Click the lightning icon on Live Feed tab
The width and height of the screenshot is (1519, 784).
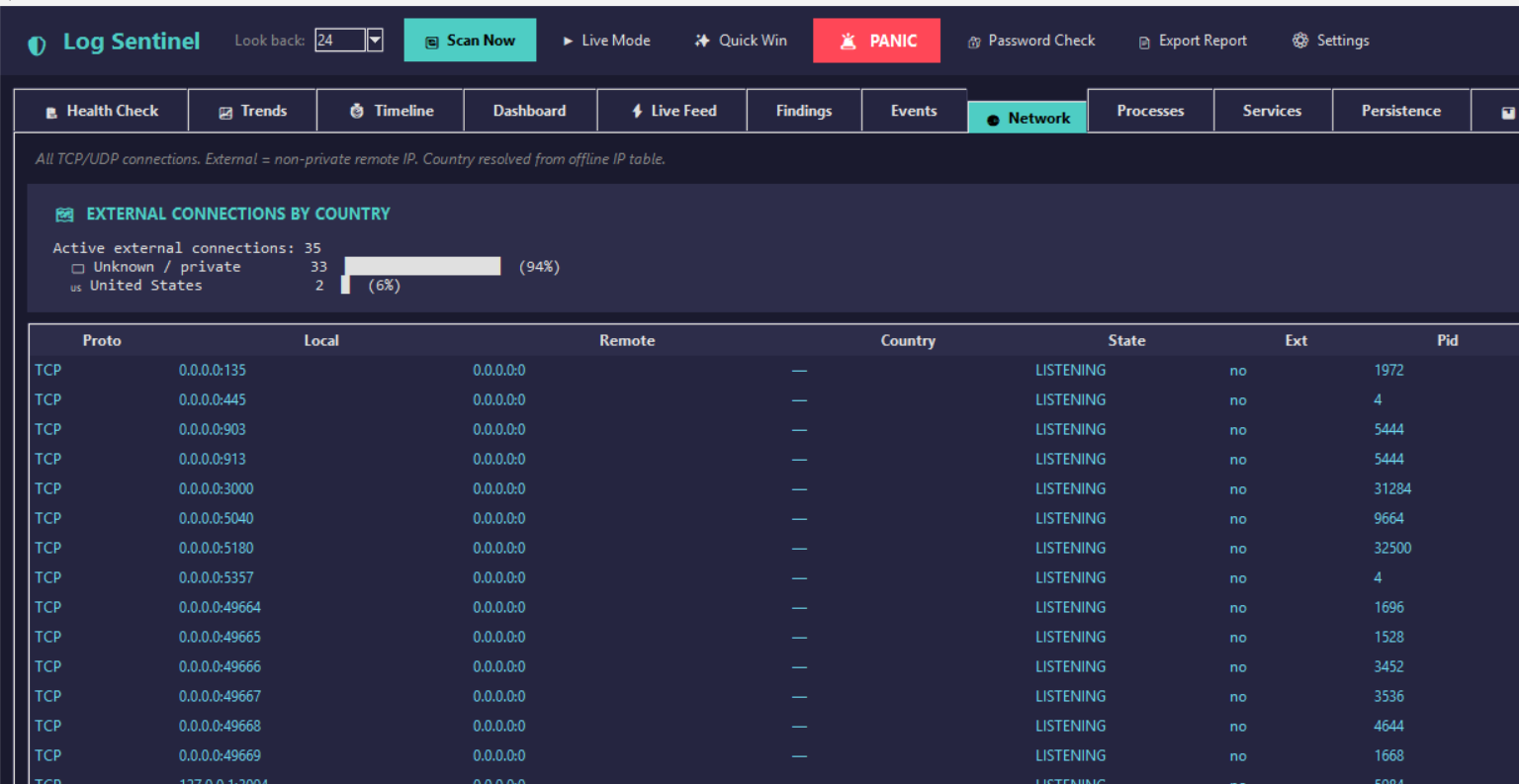click(x=637, y=111)
